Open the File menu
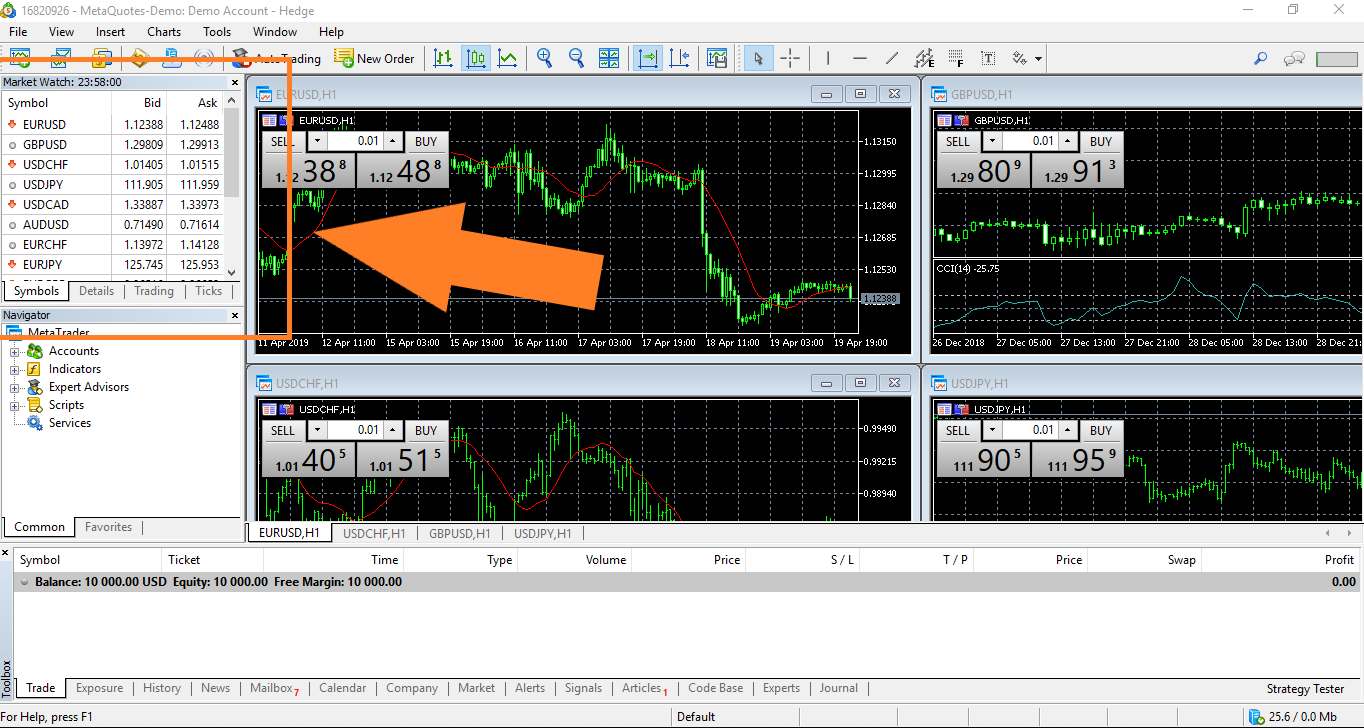 tap(18, 32)
